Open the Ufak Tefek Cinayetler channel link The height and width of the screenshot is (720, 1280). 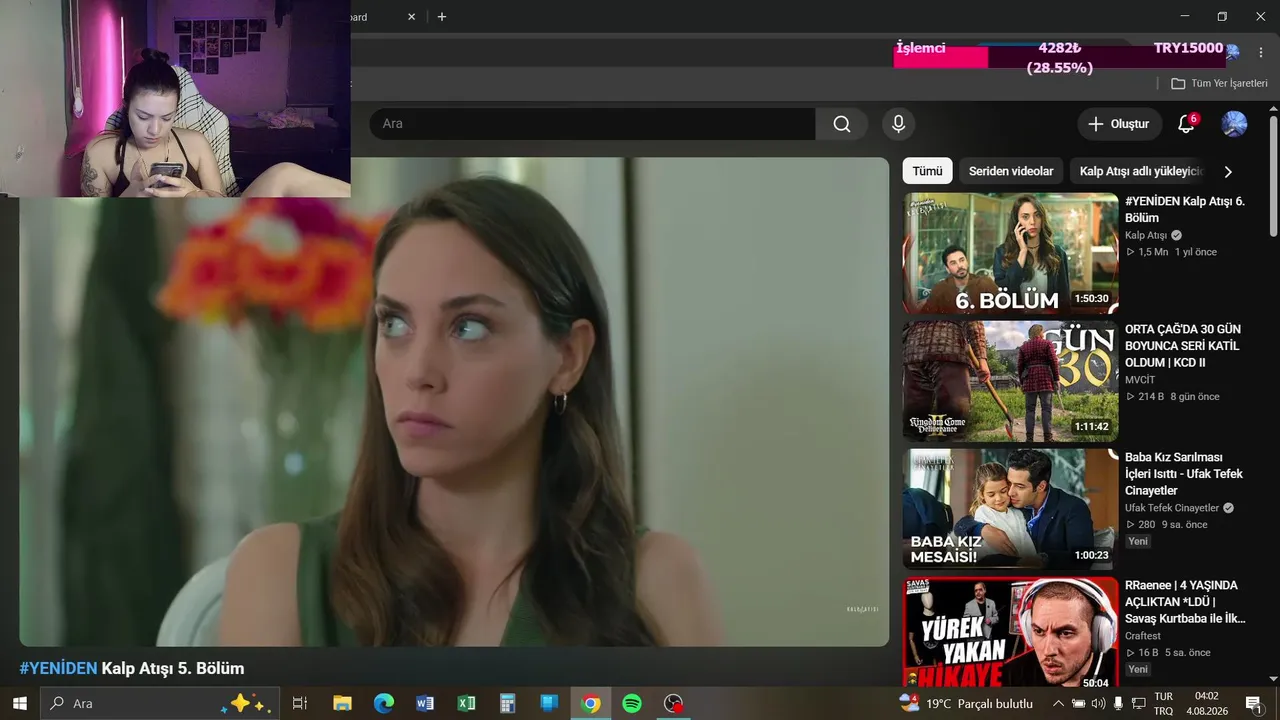(x=1172, y=508)
